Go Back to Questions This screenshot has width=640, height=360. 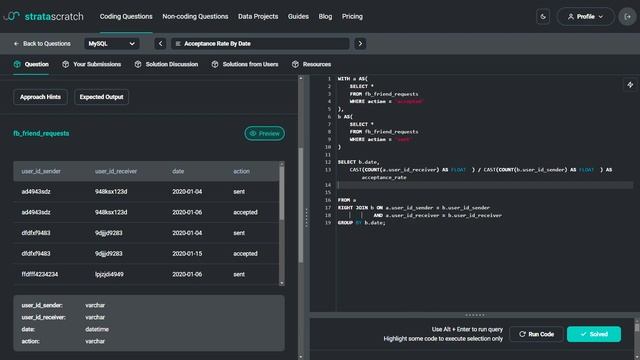pos(42,44)
